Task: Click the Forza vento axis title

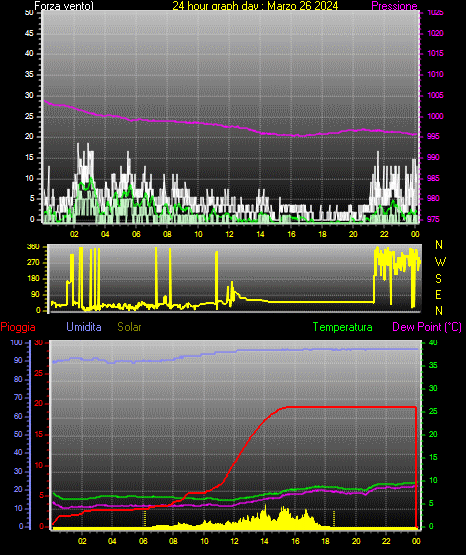Action: [x=64, y=6]
